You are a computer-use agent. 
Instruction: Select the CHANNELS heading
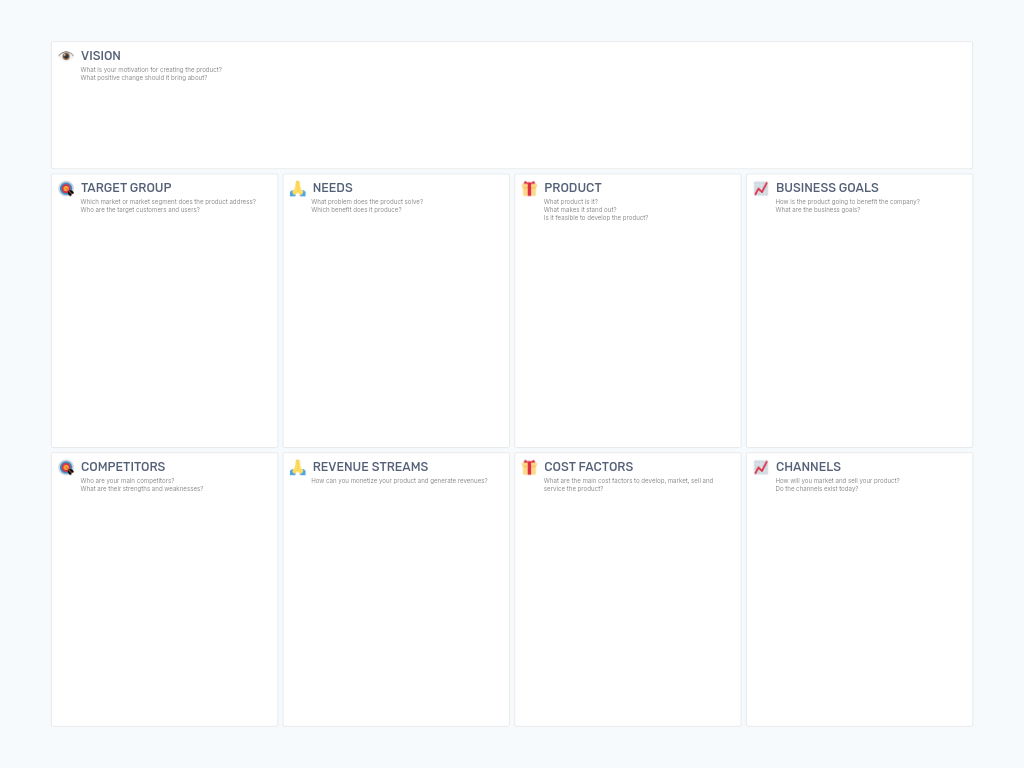808,467
